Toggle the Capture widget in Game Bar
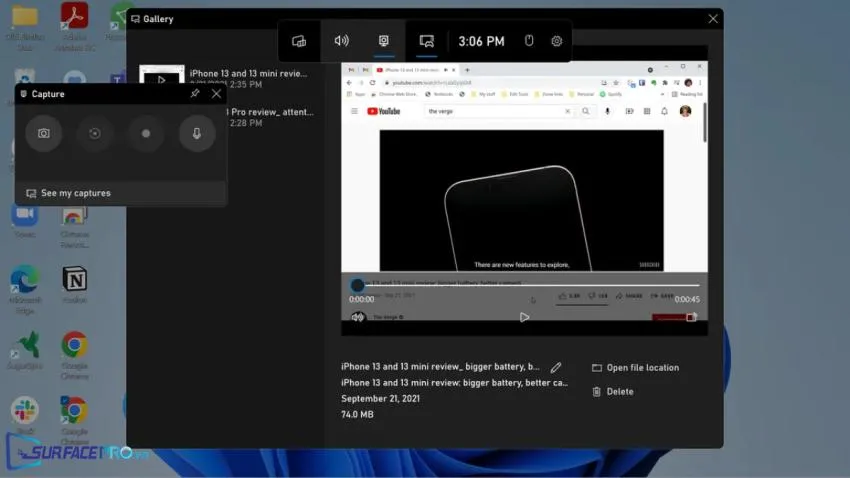The image size is (850, 478). (x=384, y=41)
